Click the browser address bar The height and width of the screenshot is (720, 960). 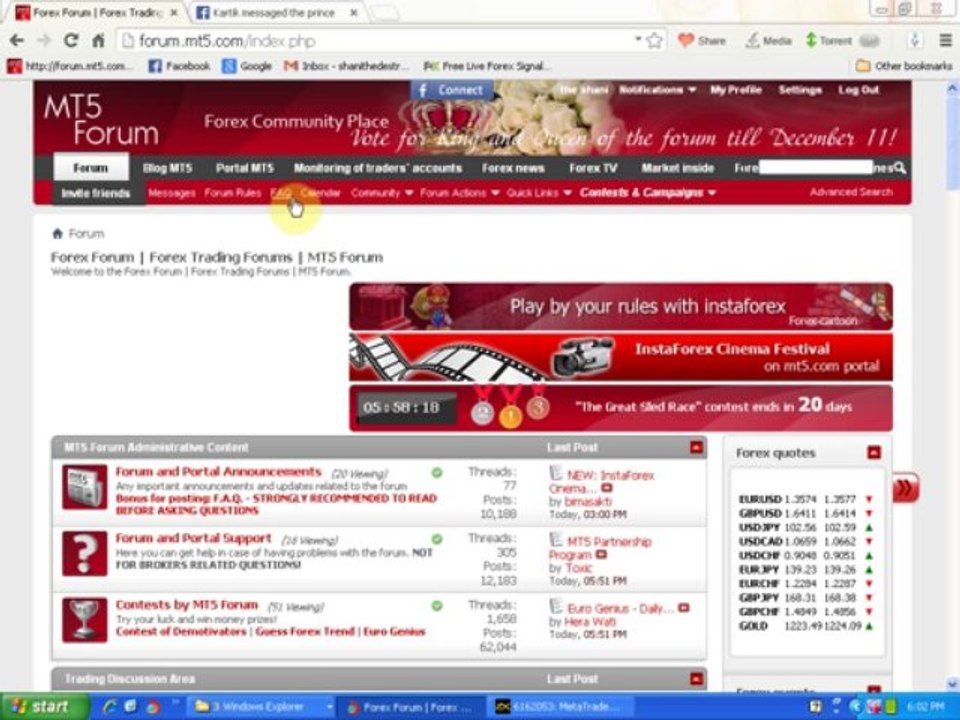pyautogui.click(x=380, y=41)
